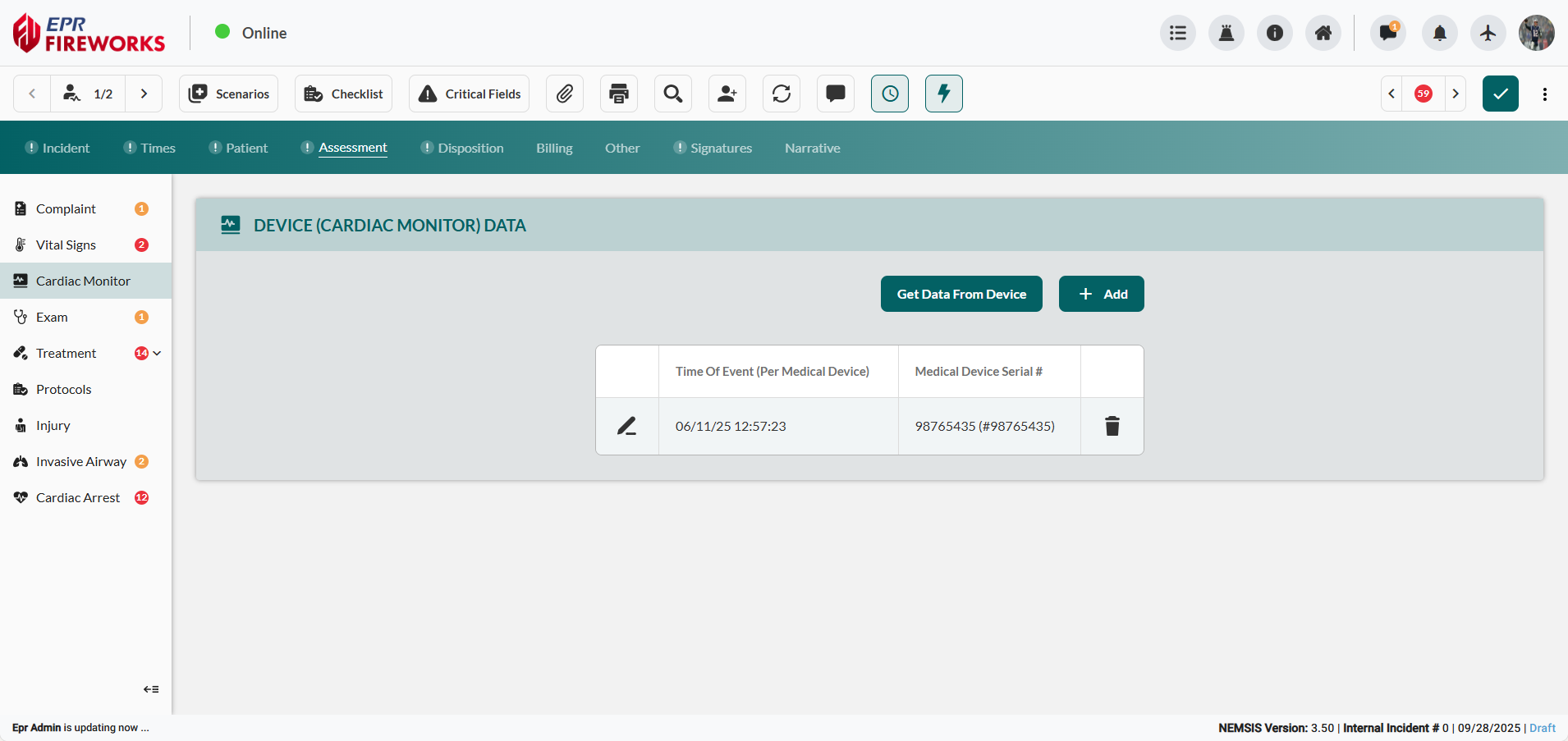Toggle the lightning bolt quick mode button

[944, 94]
